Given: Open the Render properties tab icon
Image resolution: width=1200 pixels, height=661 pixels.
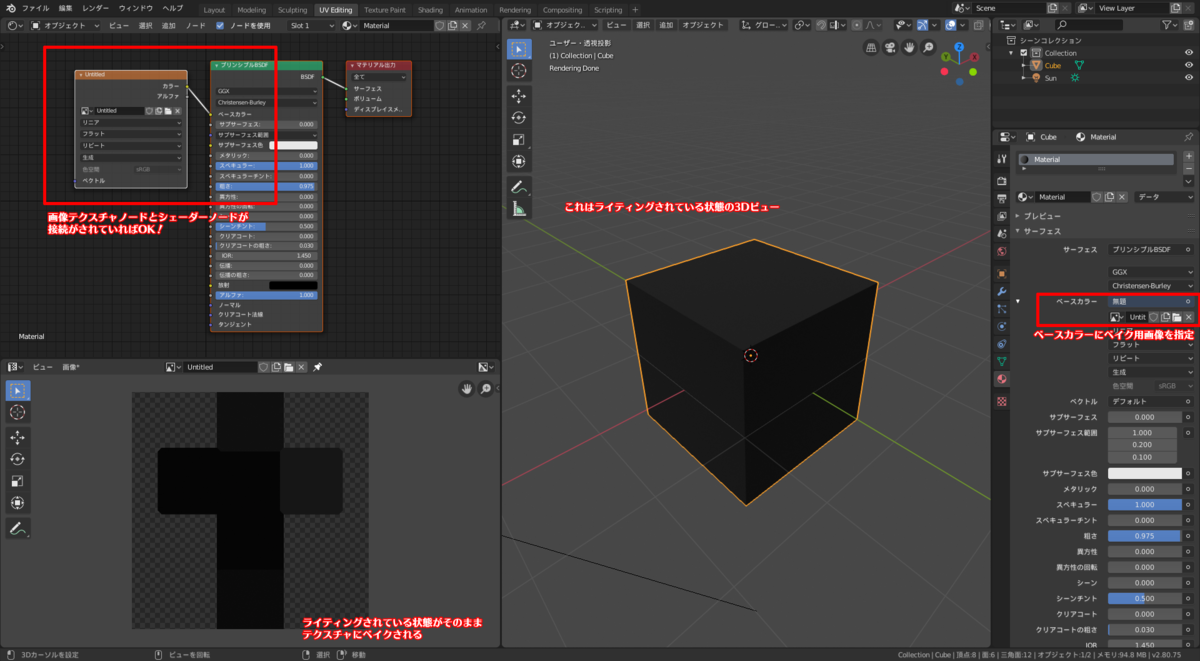Looking at the screenshot, I should [1002, 180].
